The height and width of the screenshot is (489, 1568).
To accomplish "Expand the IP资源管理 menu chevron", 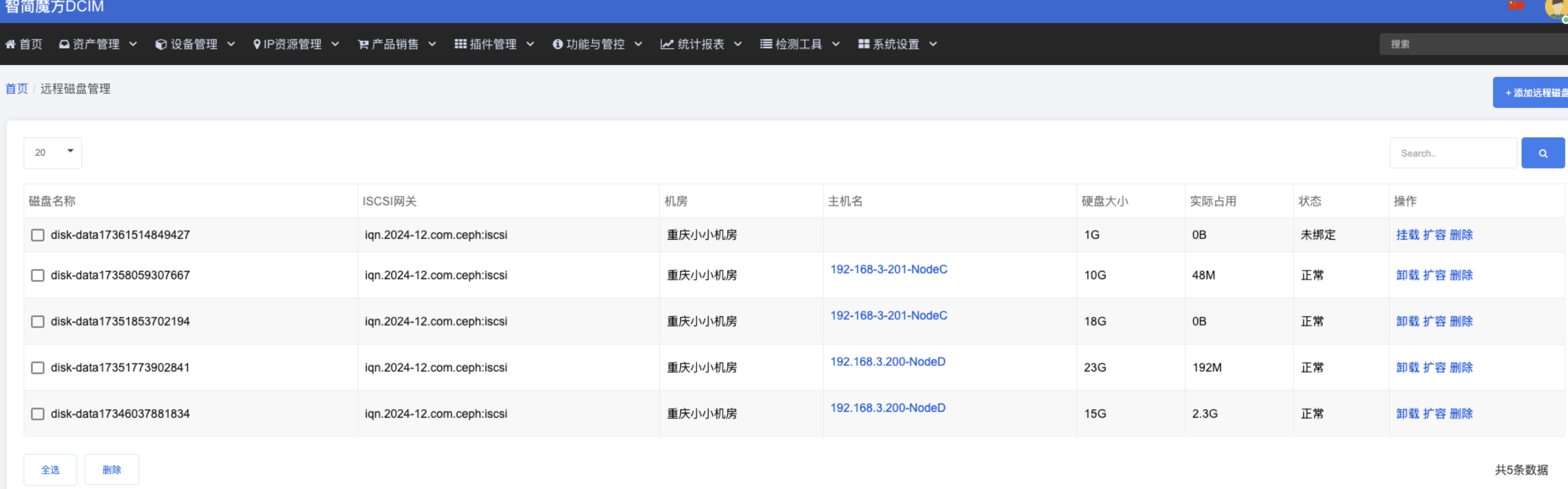I will click(x=335, y=44).
